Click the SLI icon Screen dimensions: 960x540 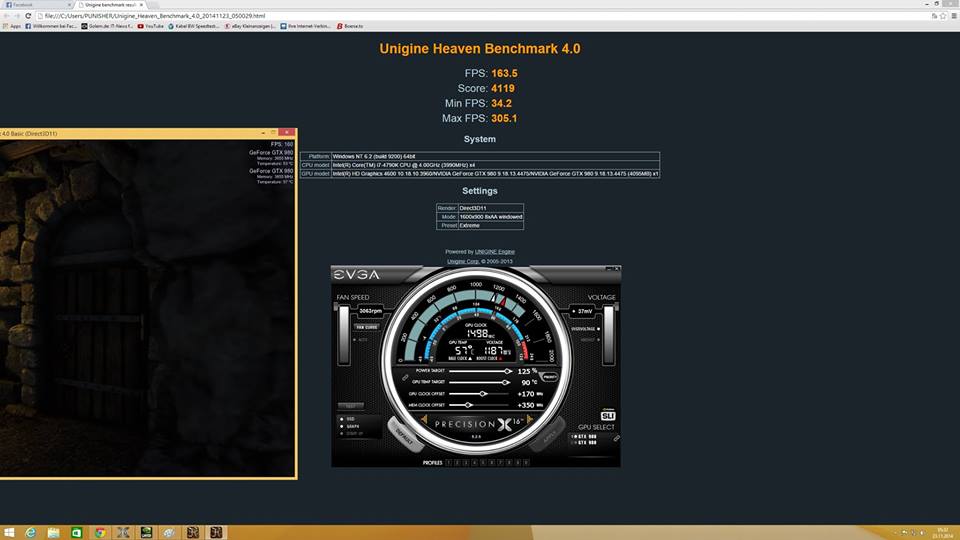point(607,416)
